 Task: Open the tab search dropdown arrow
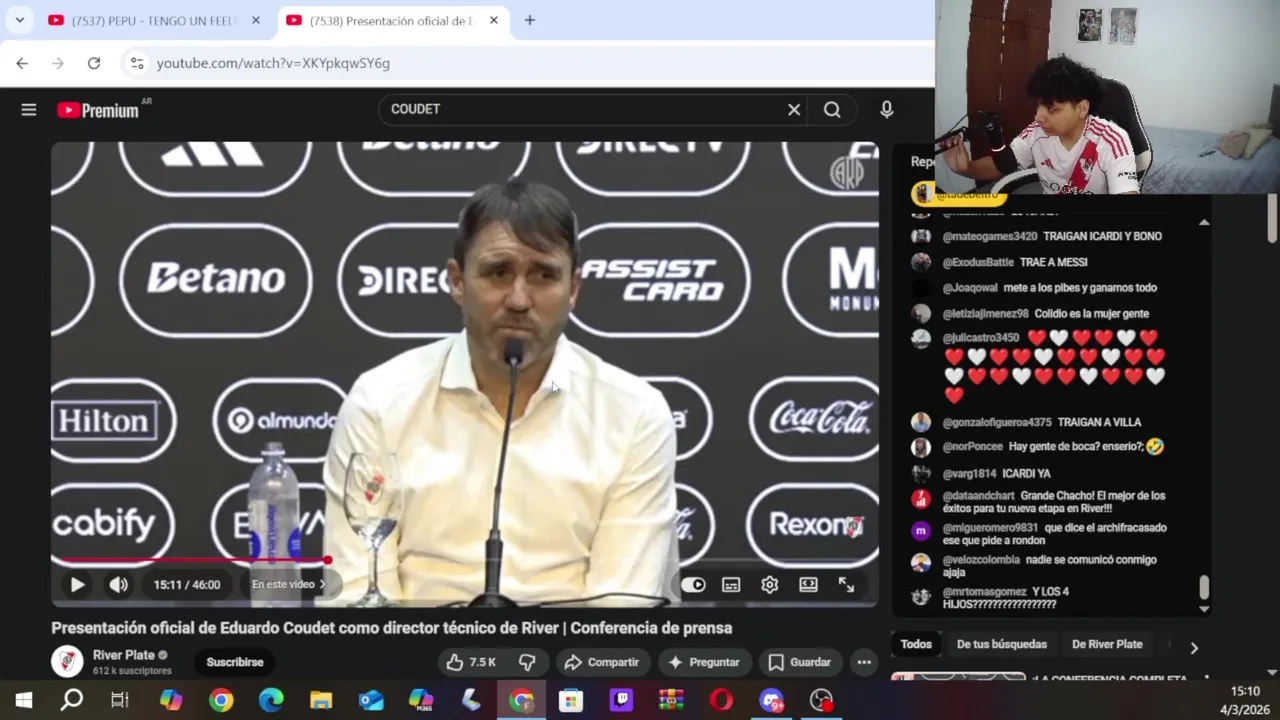[19, 20]
